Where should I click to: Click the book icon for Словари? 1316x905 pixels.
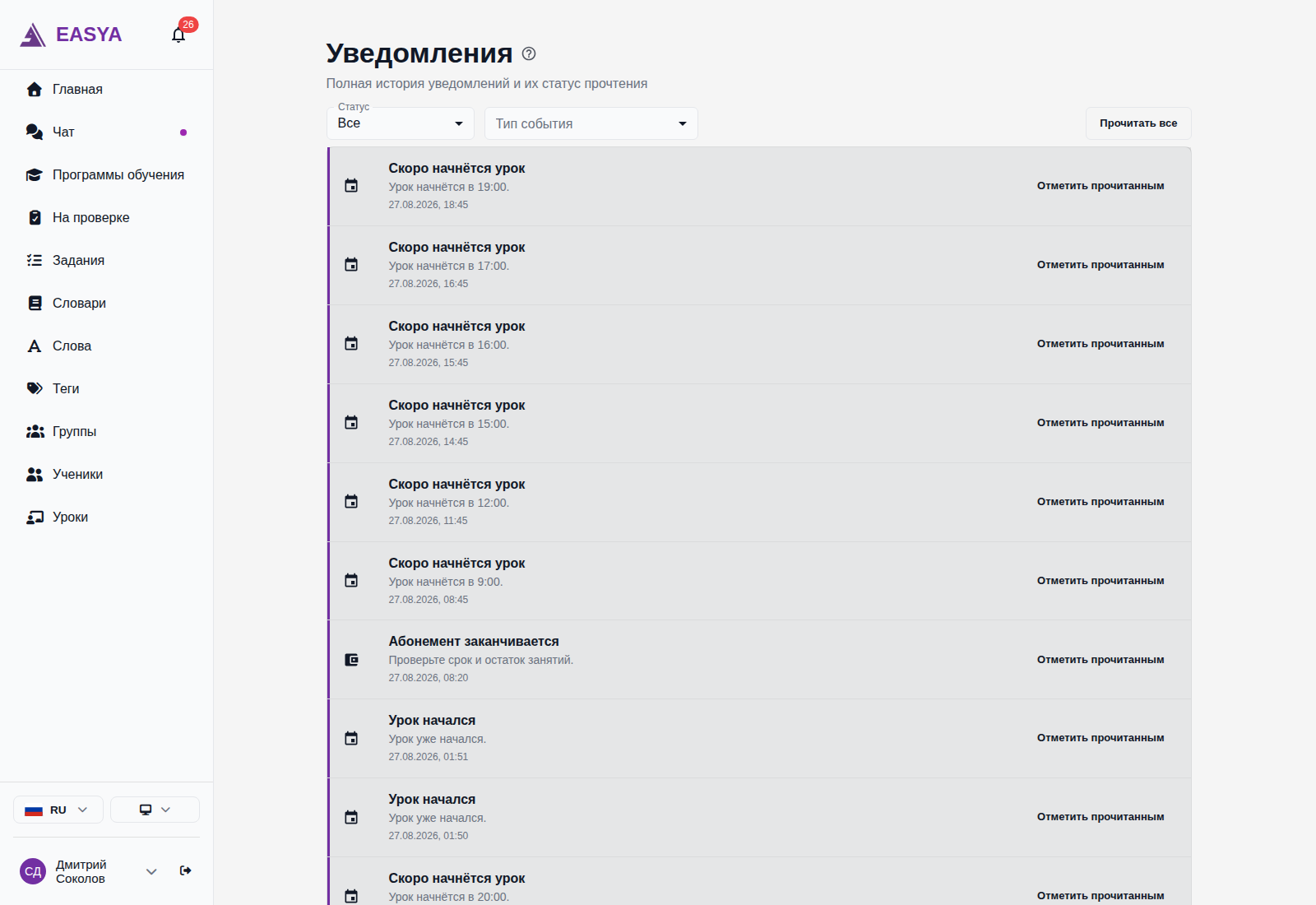pos(35,304)
